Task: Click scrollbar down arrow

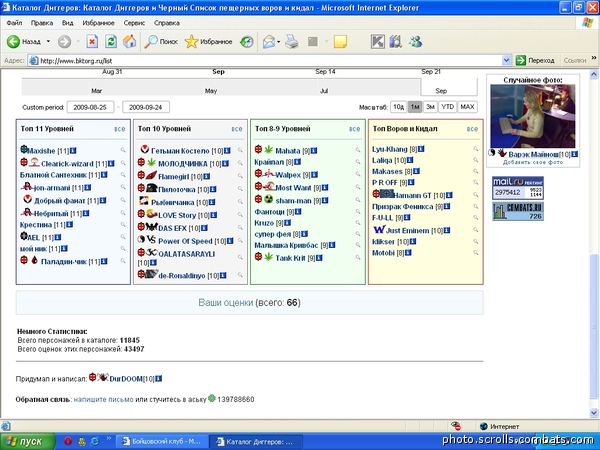Action: (594, 413)
